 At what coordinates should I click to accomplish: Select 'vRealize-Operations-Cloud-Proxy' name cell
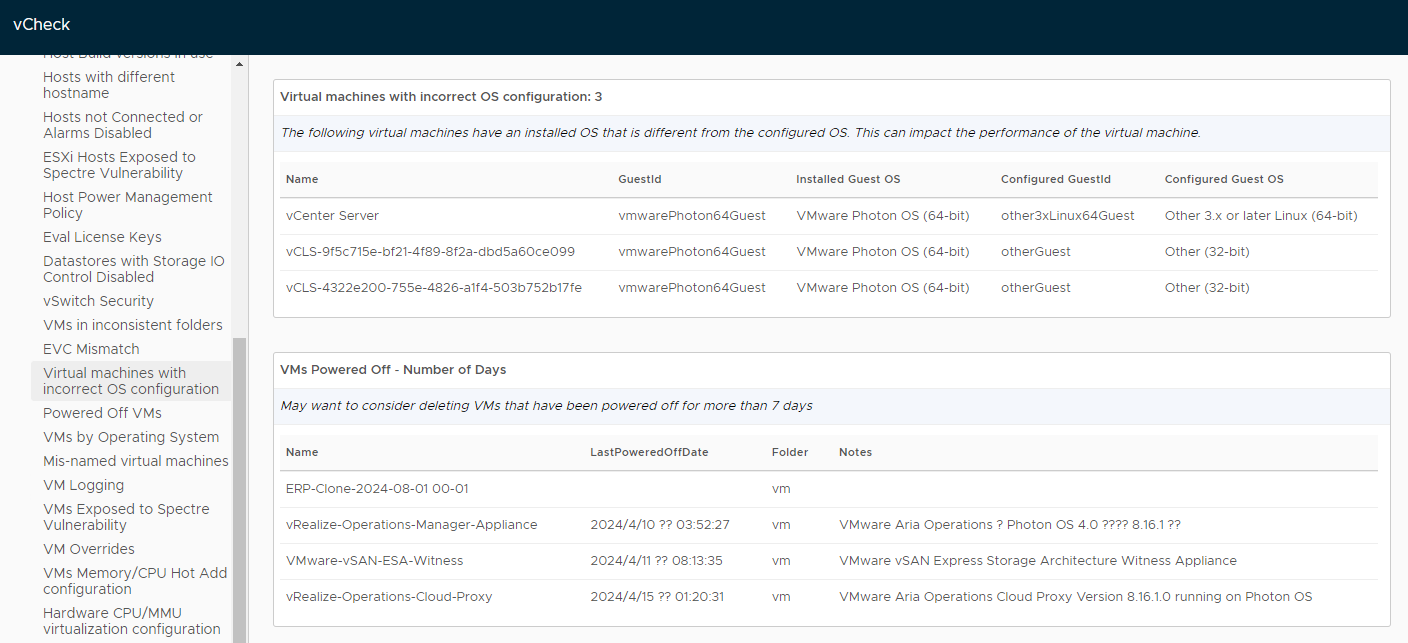click(x=389, y=596)
